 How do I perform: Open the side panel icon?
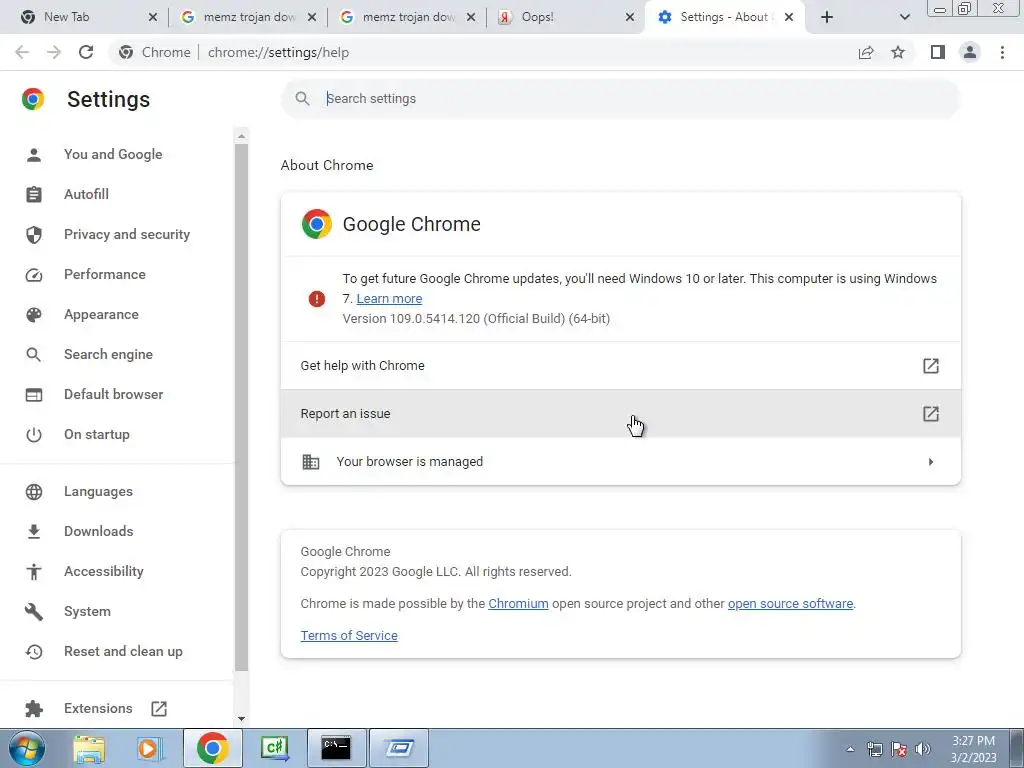point(938,52)
